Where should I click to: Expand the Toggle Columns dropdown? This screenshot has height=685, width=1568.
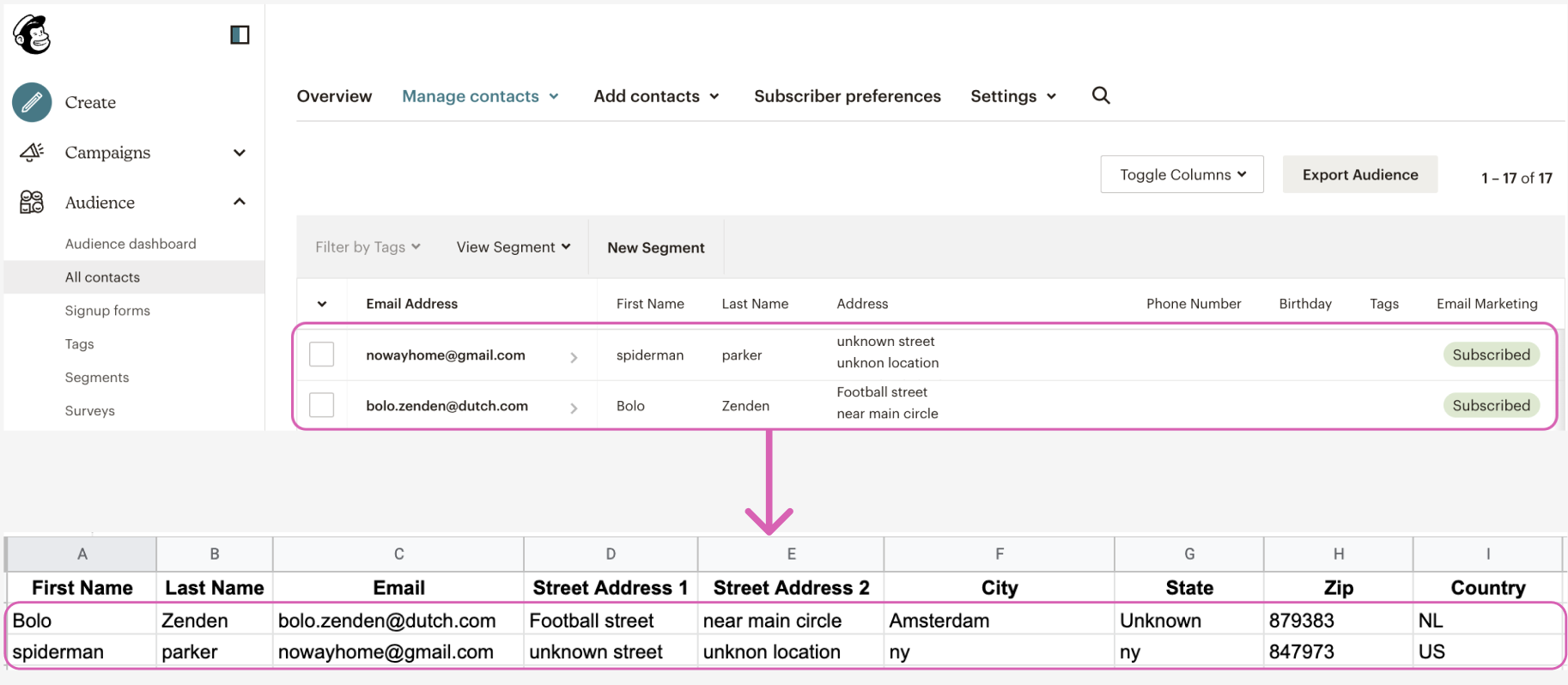[1182, 175]
